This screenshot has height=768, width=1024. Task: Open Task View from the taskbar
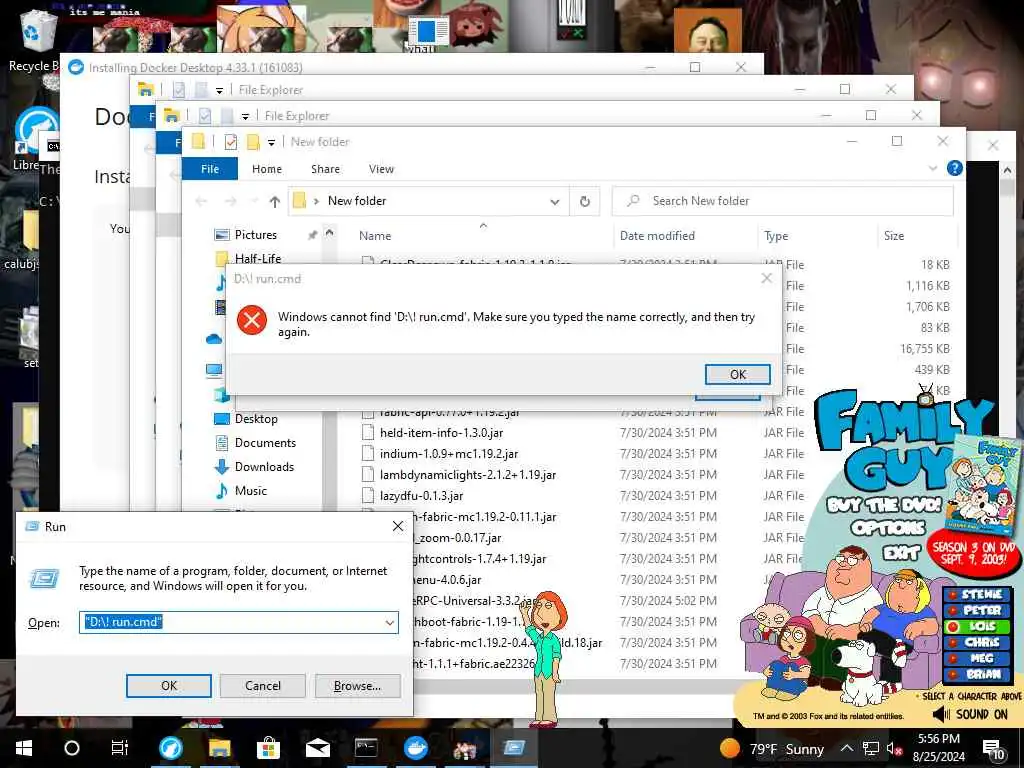(x=120, y=748)
